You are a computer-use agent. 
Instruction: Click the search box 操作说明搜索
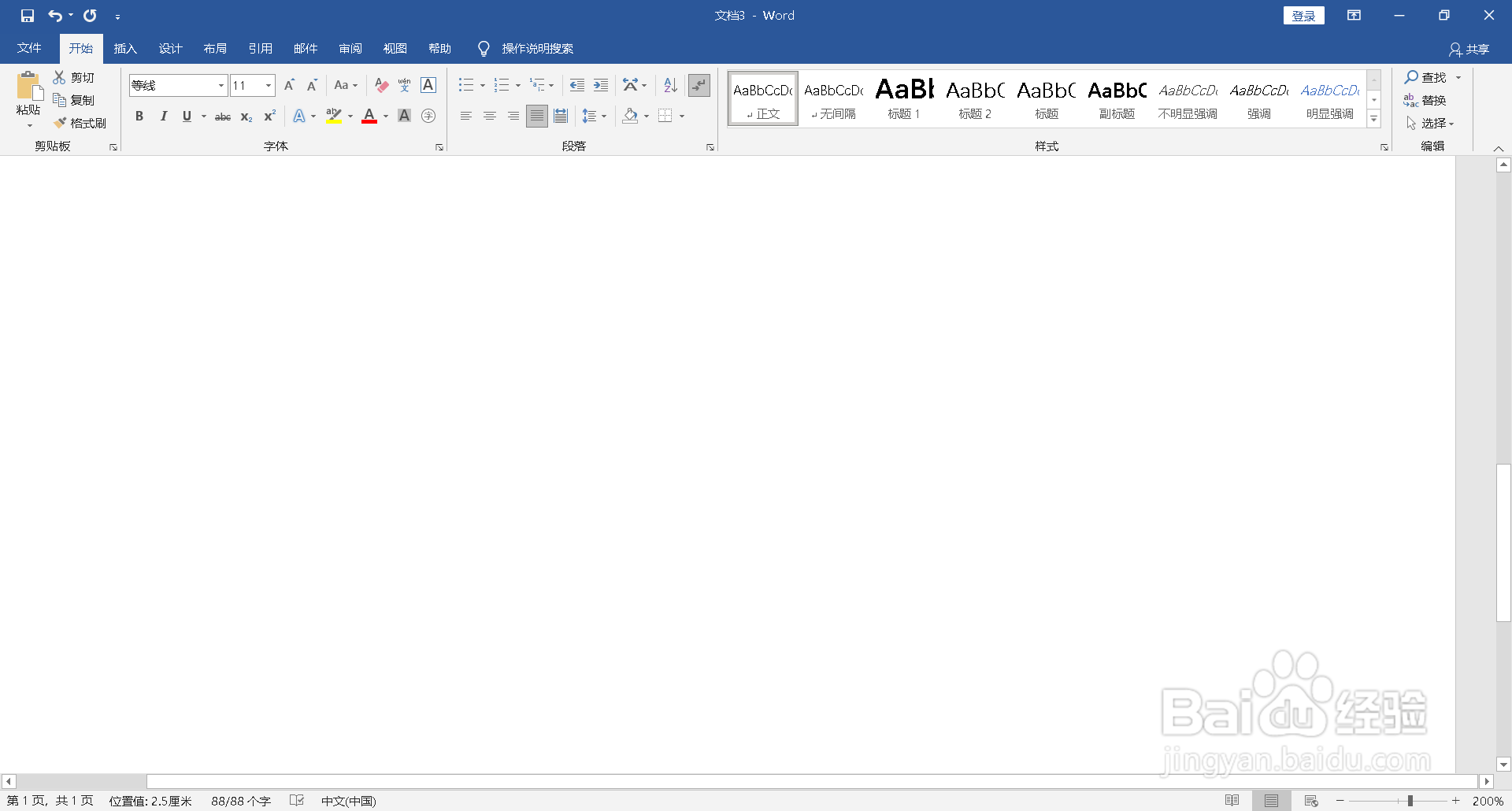point(538,49)
